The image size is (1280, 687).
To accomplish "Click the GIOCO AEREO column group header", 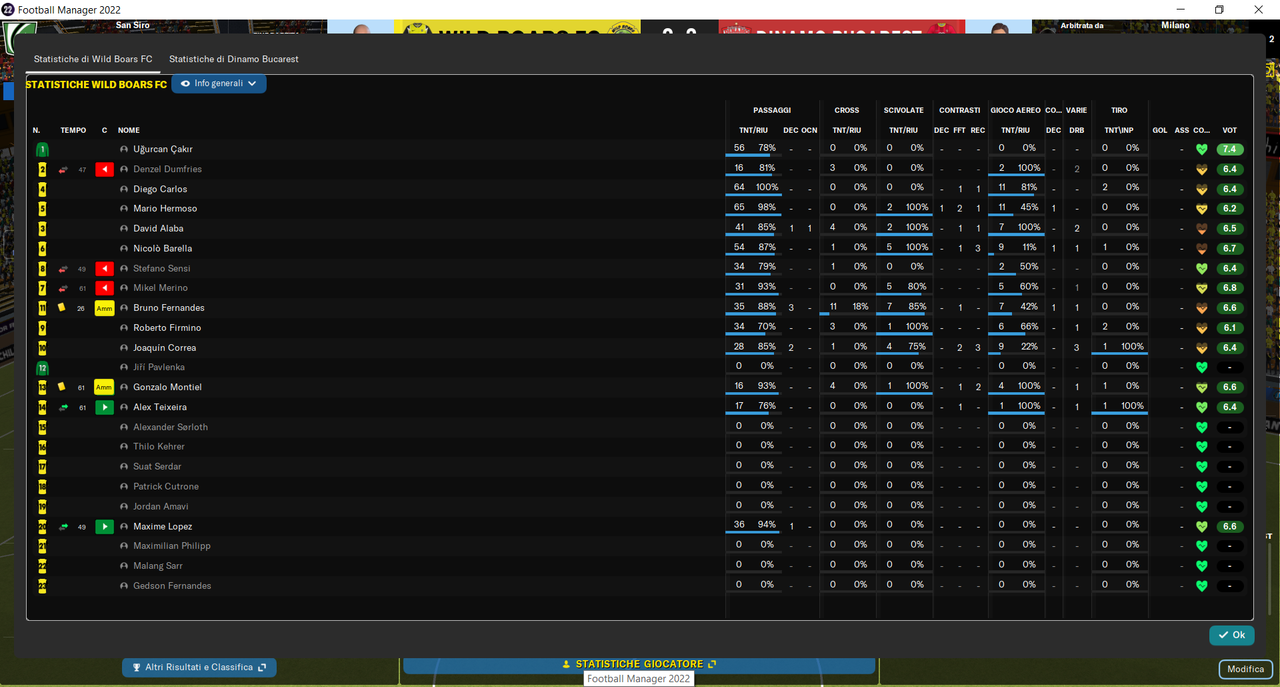I will click(1016, 110).
